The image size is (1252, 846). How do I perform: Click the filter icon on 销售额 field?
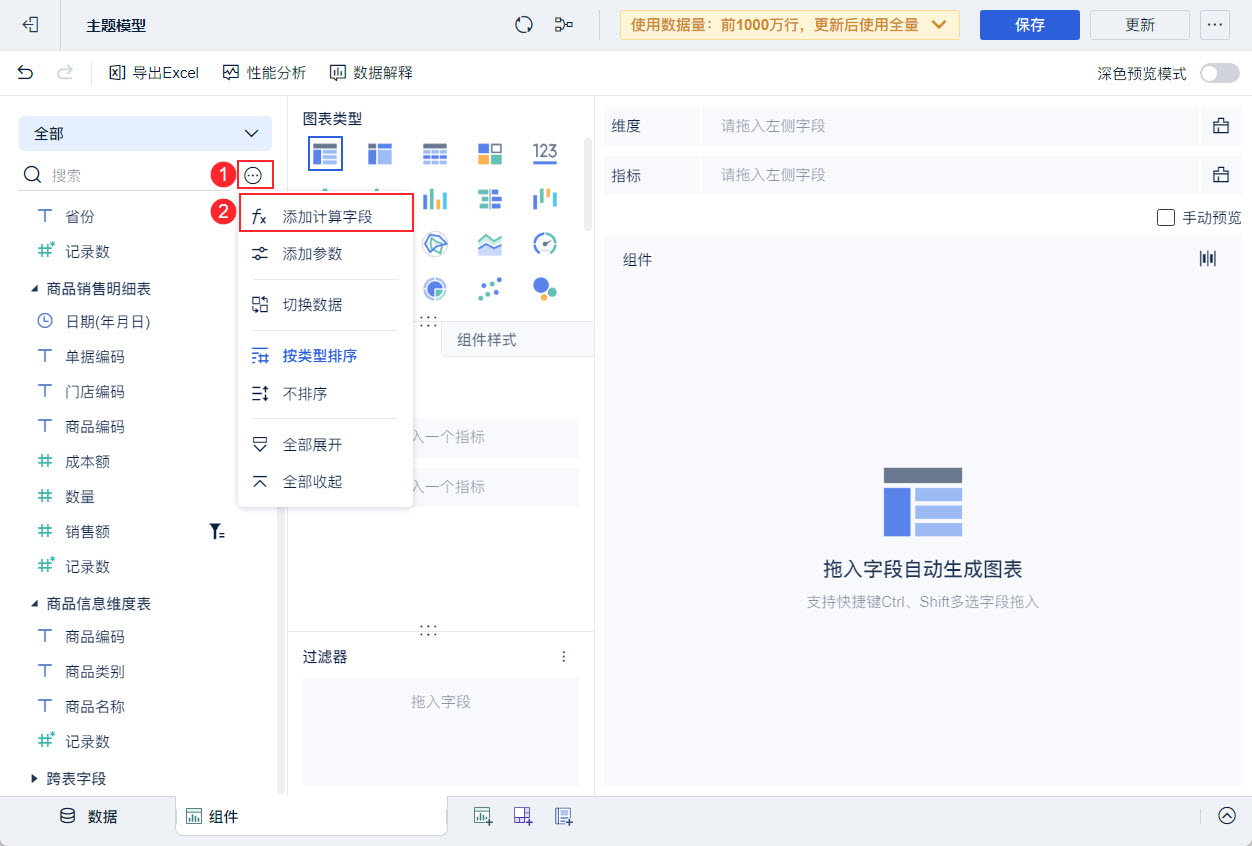(217, 532)
